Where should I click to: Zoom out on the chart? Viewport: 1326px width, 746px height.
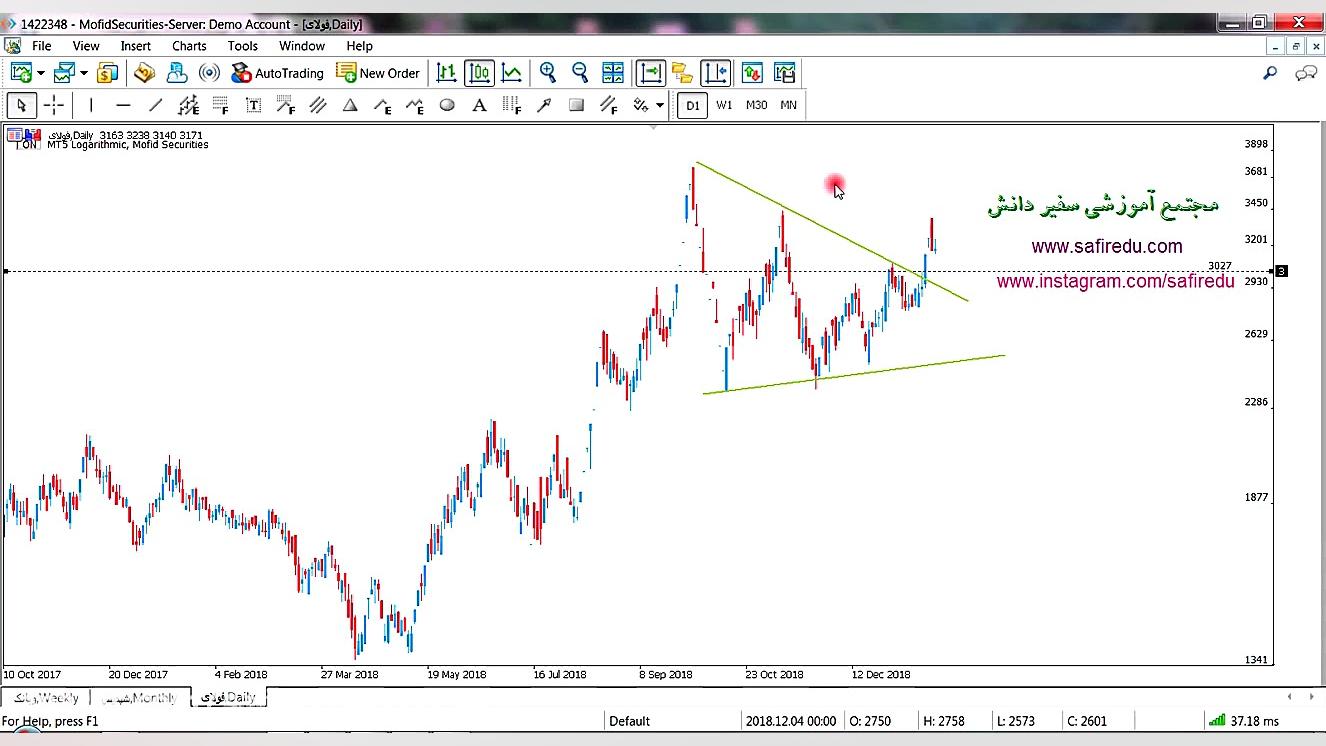pyautogui.click(x=580, y=73)
